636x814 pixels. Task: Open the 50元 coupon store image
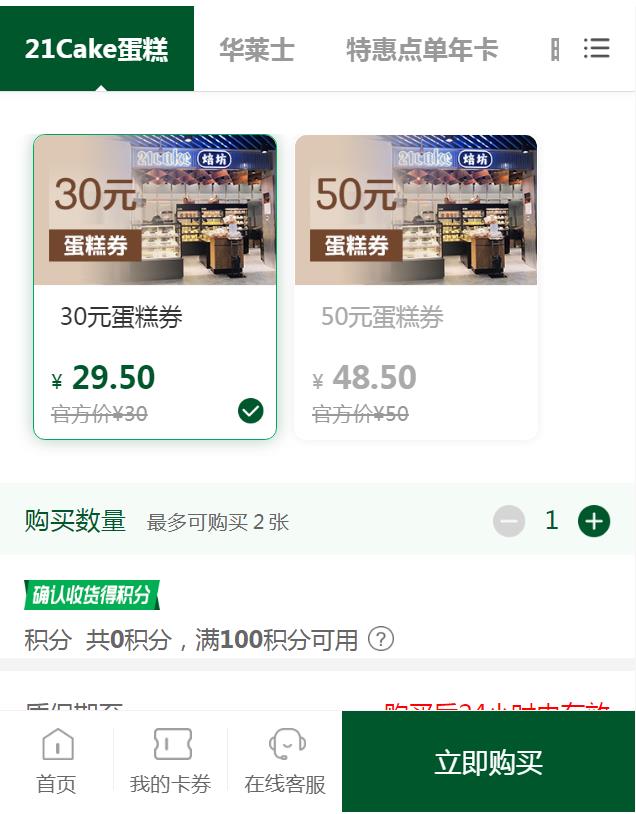pyautogui.click(x=416, y=210)
